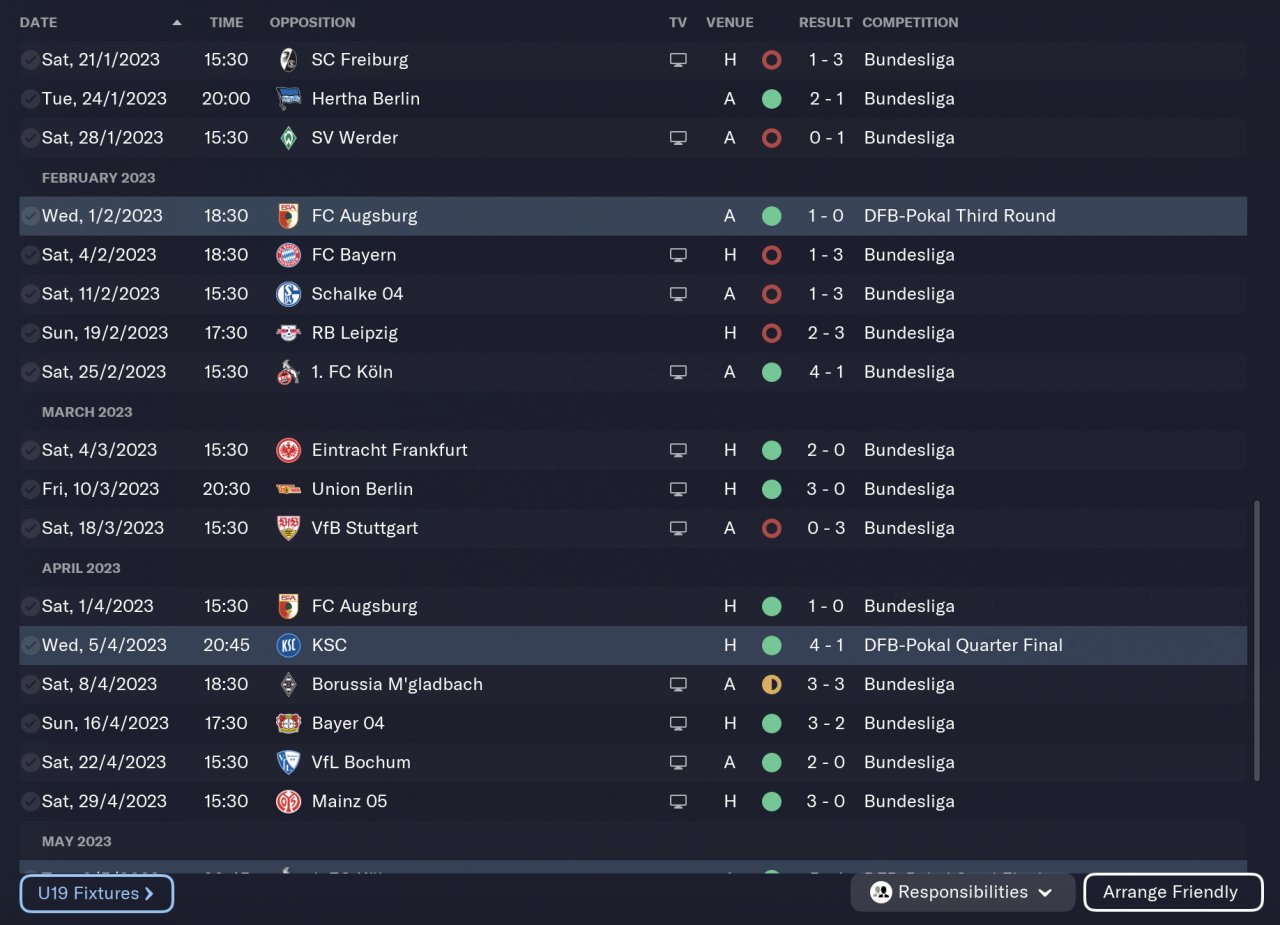Click the Eintracht Frankfurt crest icon
This screenshot has width=1280, height=925.
(x=288, y=450)
